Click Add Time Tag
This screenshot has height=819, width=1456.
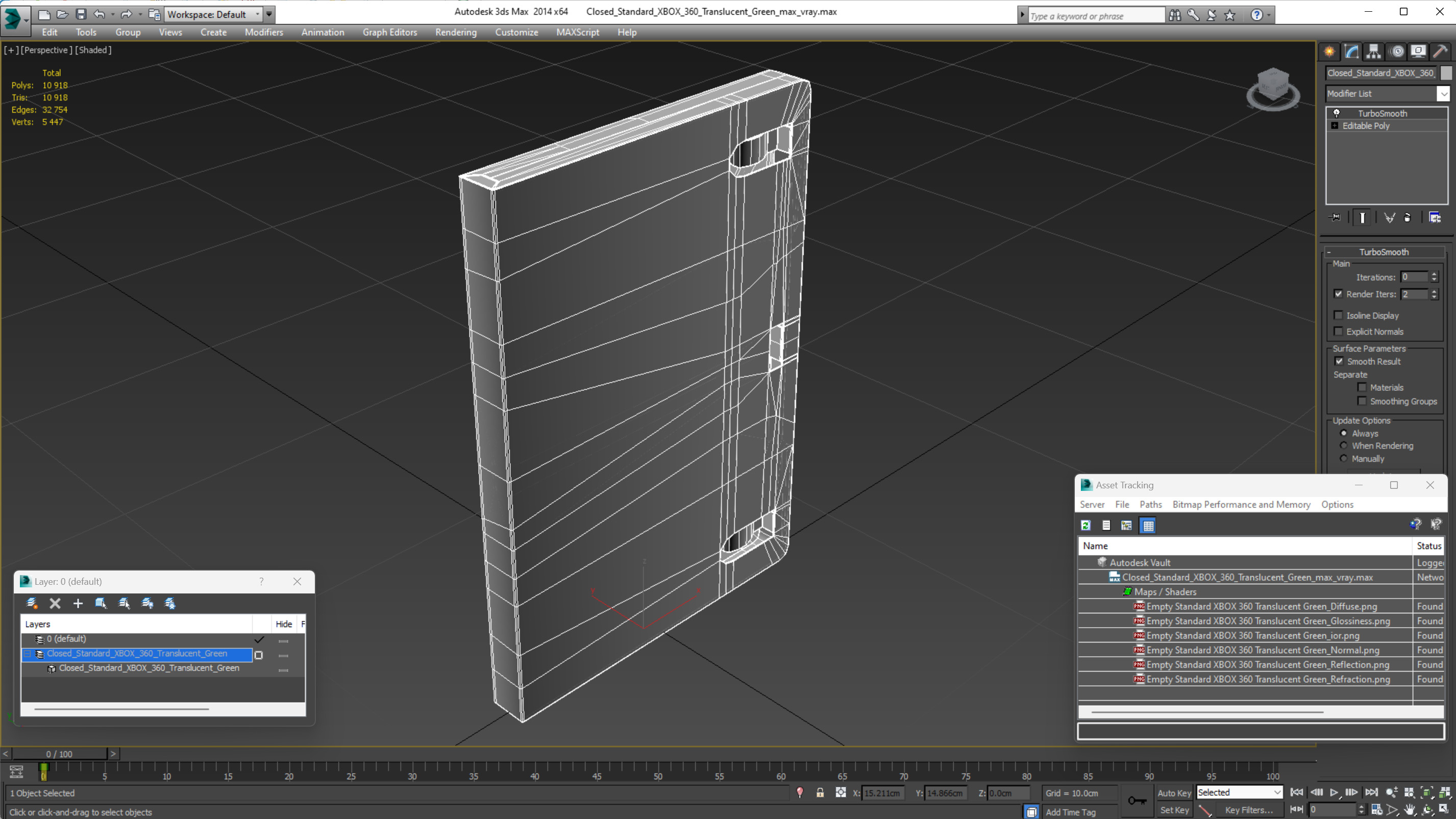pyautogui.click(x=1071, y=812)
